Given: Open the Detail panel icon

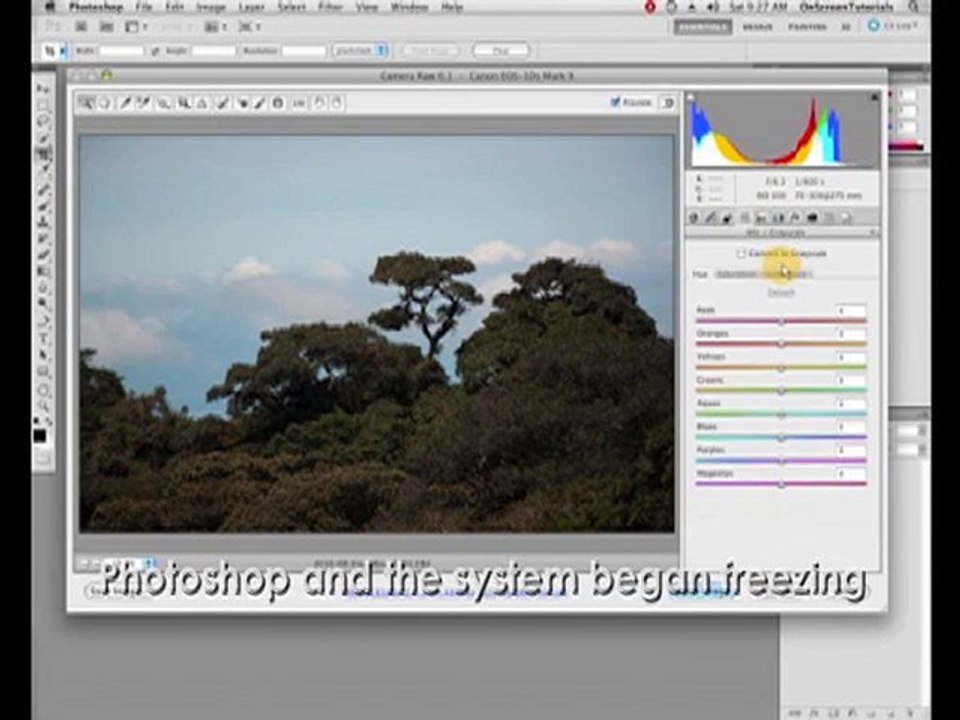Looking at the screenshot, I should click(728, 217).
